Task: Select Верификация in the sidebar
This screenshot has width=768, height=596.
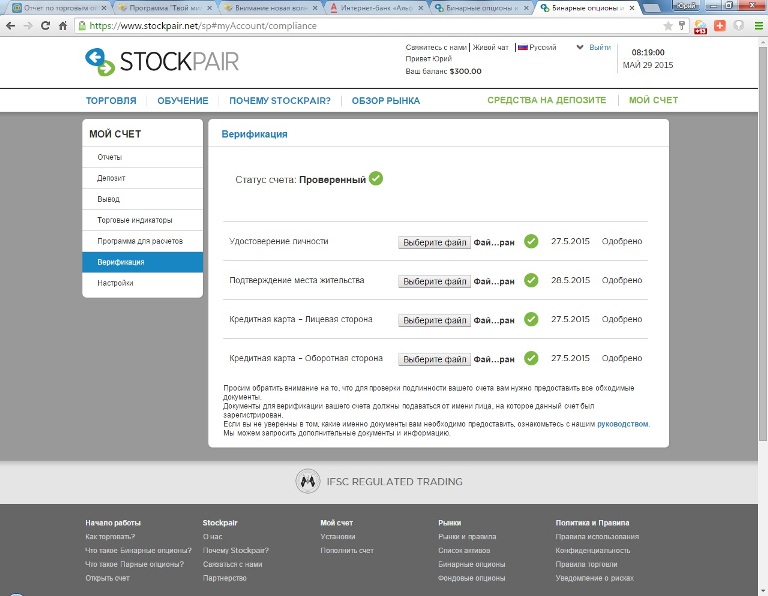Action: coord(143,262)
